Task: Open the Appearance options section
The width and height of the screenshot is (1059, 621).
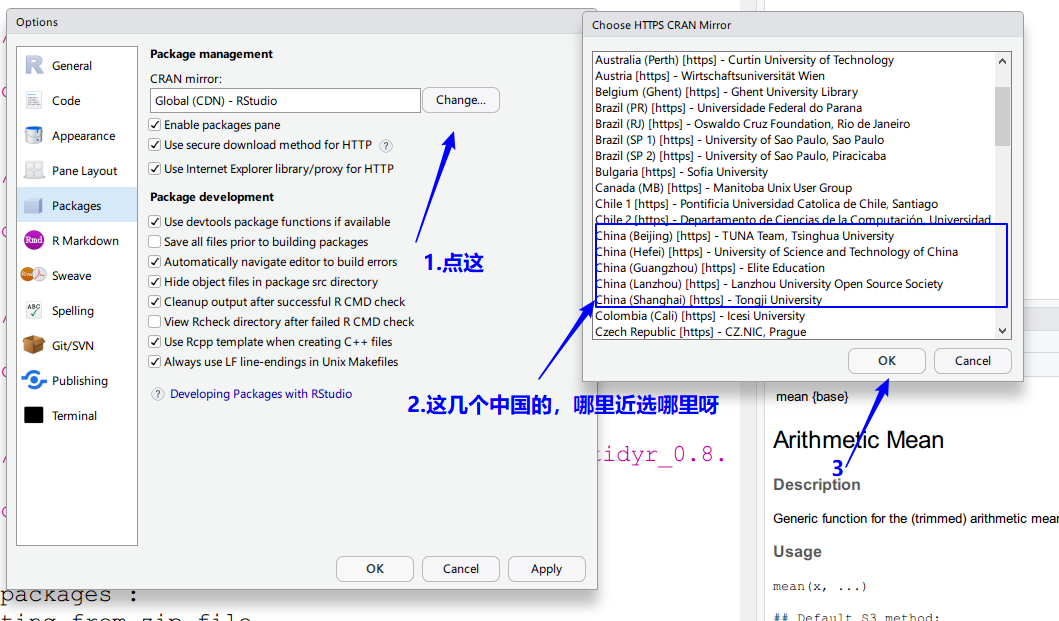Action: click(77, 136)
